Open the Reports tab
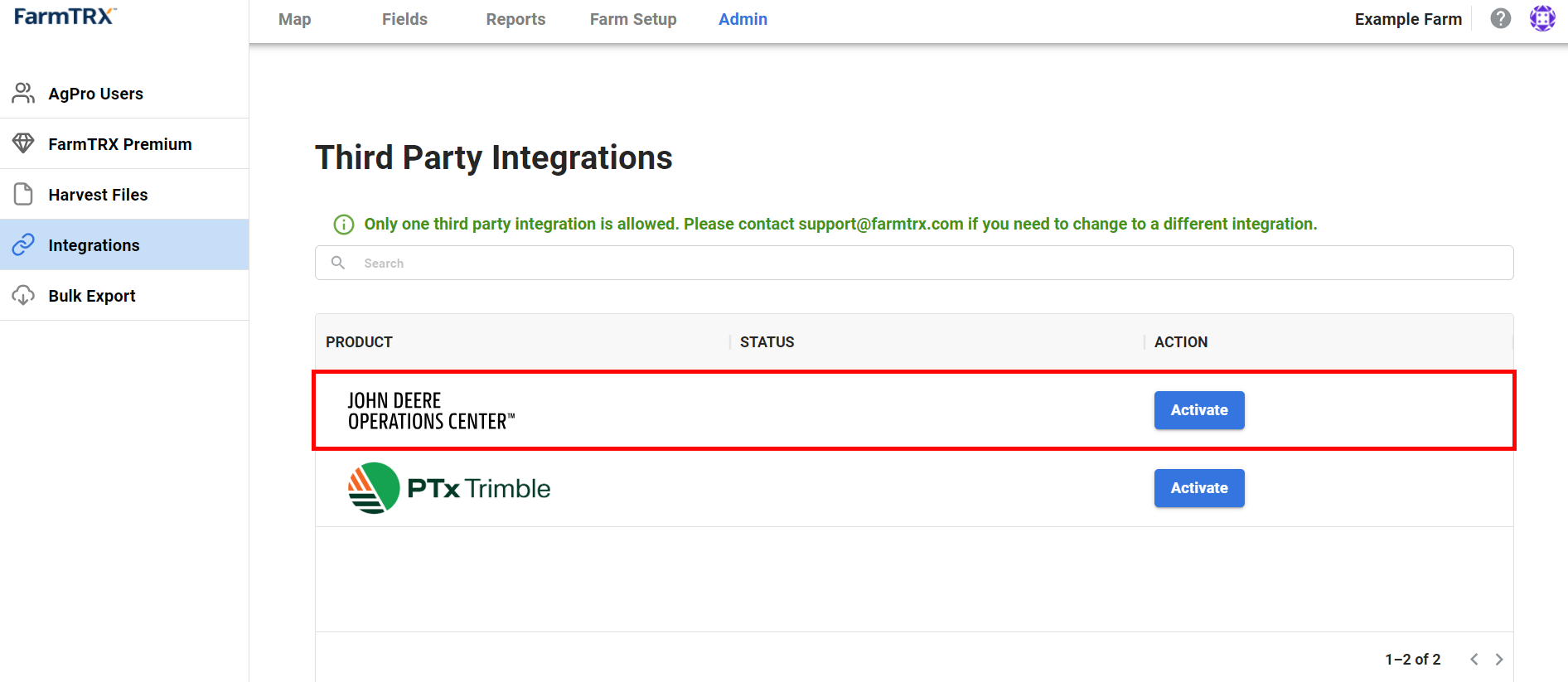1568x682 pixels. point(515,19)
